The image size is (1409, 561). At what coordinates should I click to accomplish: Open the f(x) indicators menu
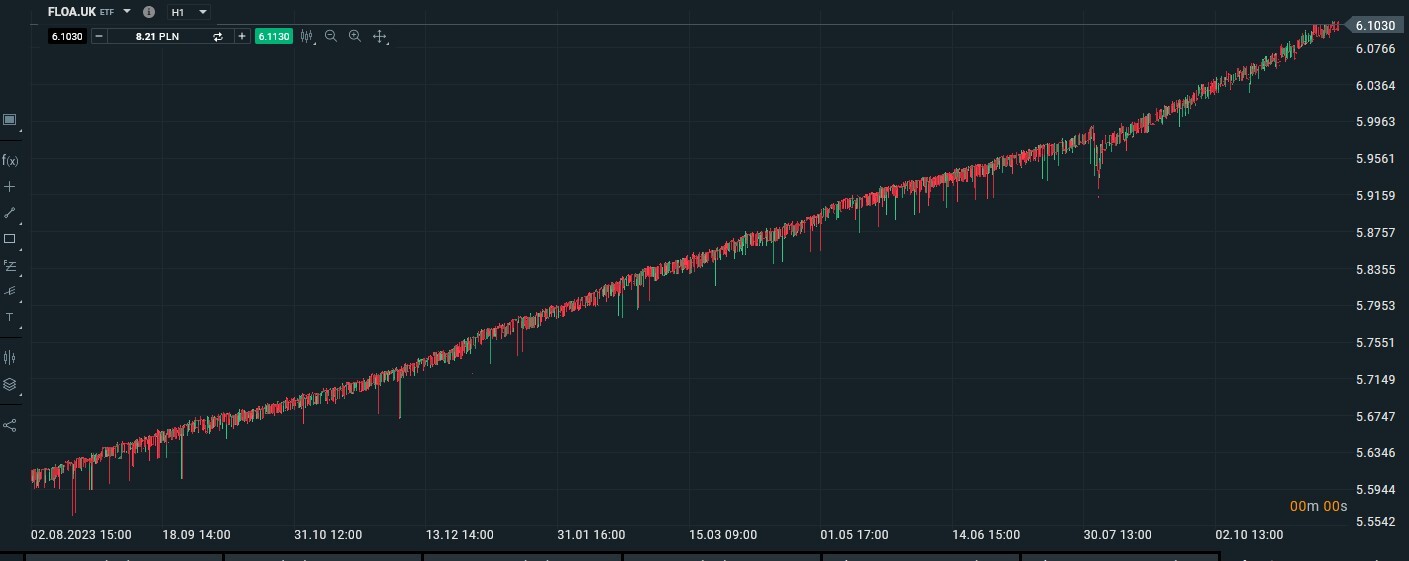pos(10,160)
